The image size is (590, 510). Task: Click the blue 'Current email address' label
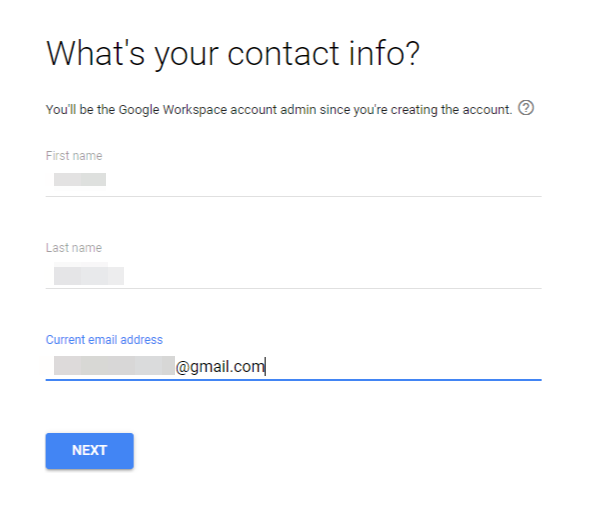[104, 339]
